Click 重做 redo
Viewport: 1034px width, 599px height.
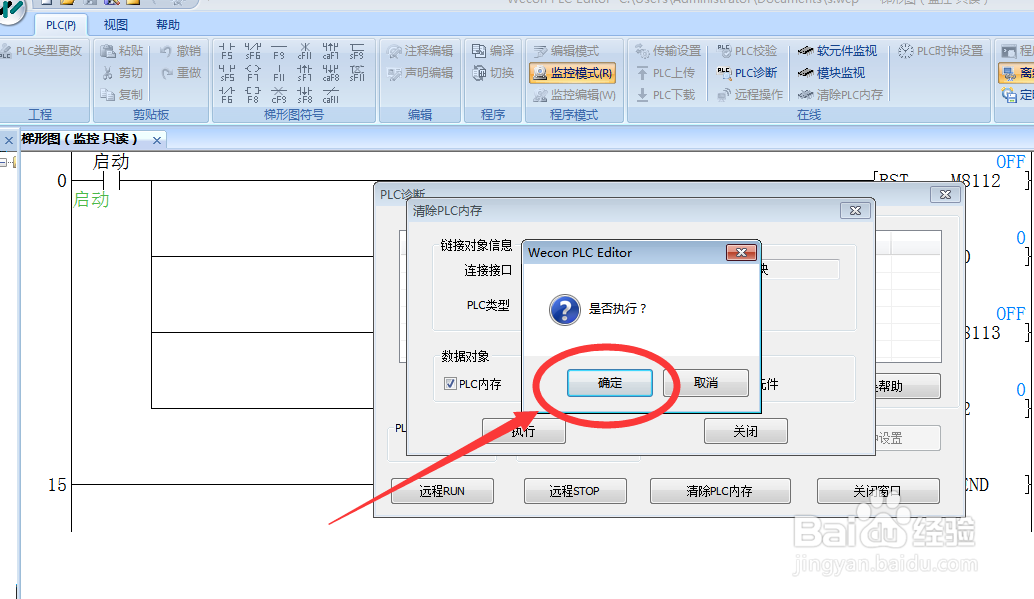point(181,73)
